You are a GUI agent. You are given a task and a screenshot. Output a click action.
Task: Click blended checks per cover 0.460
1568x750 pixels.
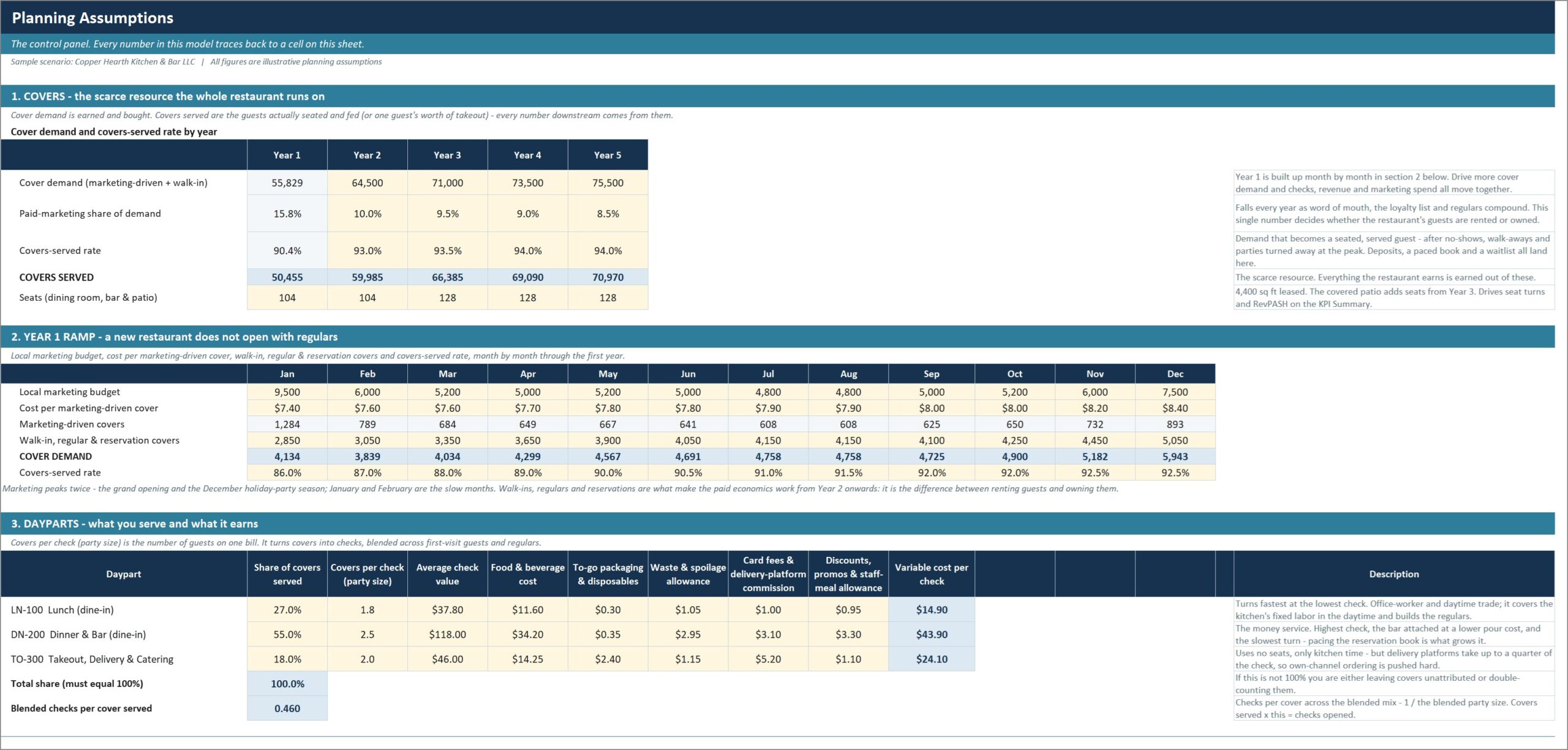(x=287, y=708)
